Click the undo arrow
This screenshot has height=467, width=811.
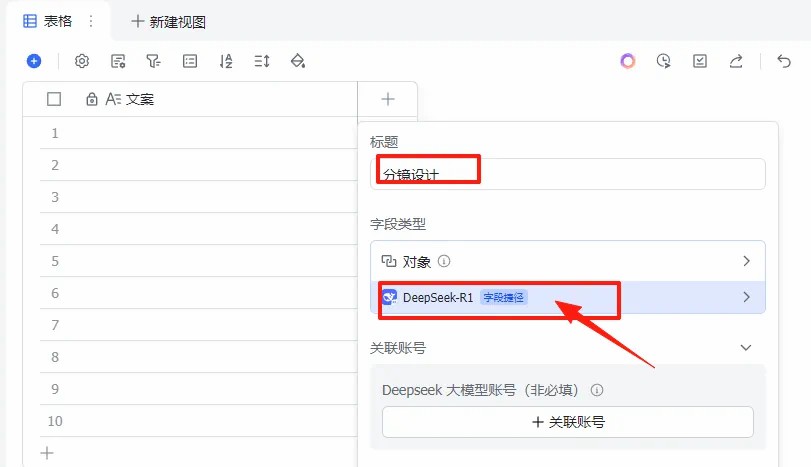[784, 61]
